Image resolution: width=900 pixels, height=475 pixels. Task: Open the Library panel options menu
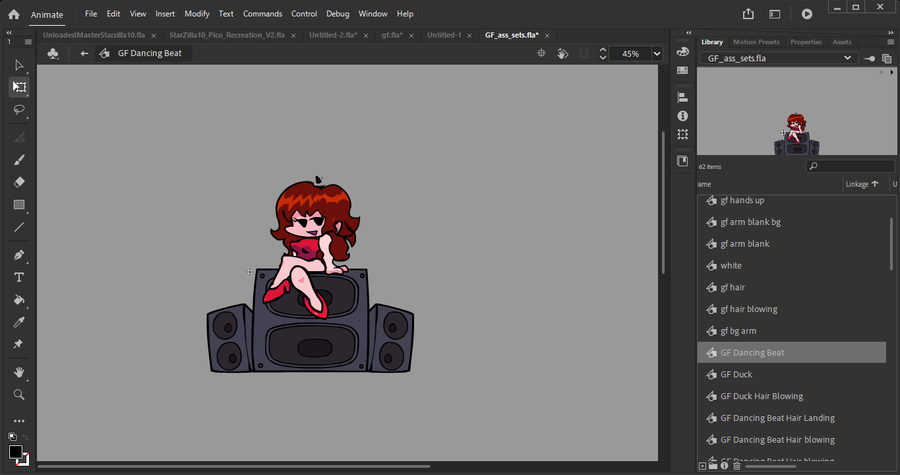(891, 42)
